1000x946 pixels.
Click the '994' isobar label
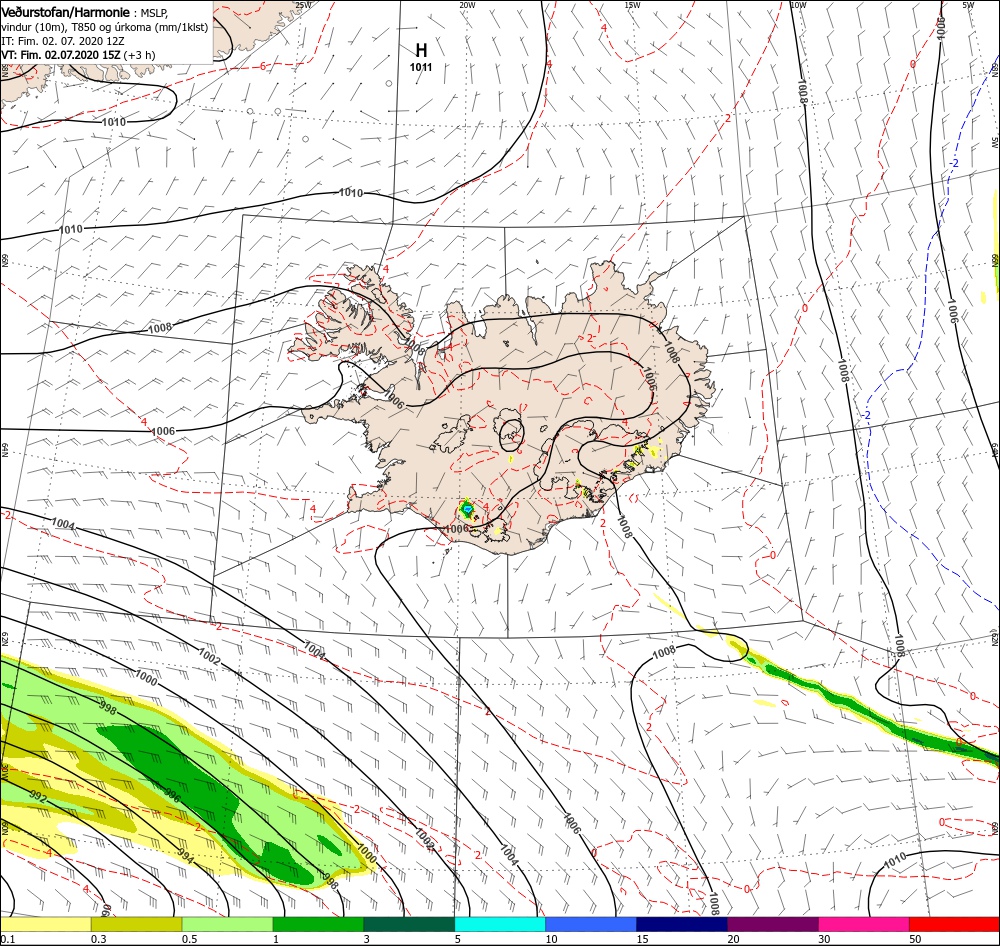[186, 854]
